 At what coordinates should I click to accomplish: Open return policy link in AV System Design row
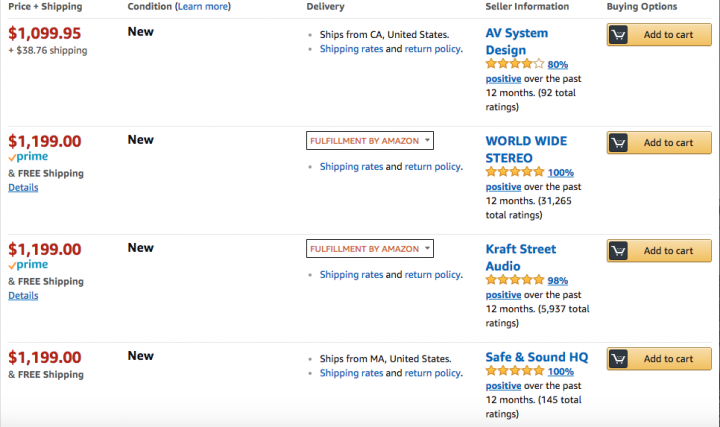432,49
